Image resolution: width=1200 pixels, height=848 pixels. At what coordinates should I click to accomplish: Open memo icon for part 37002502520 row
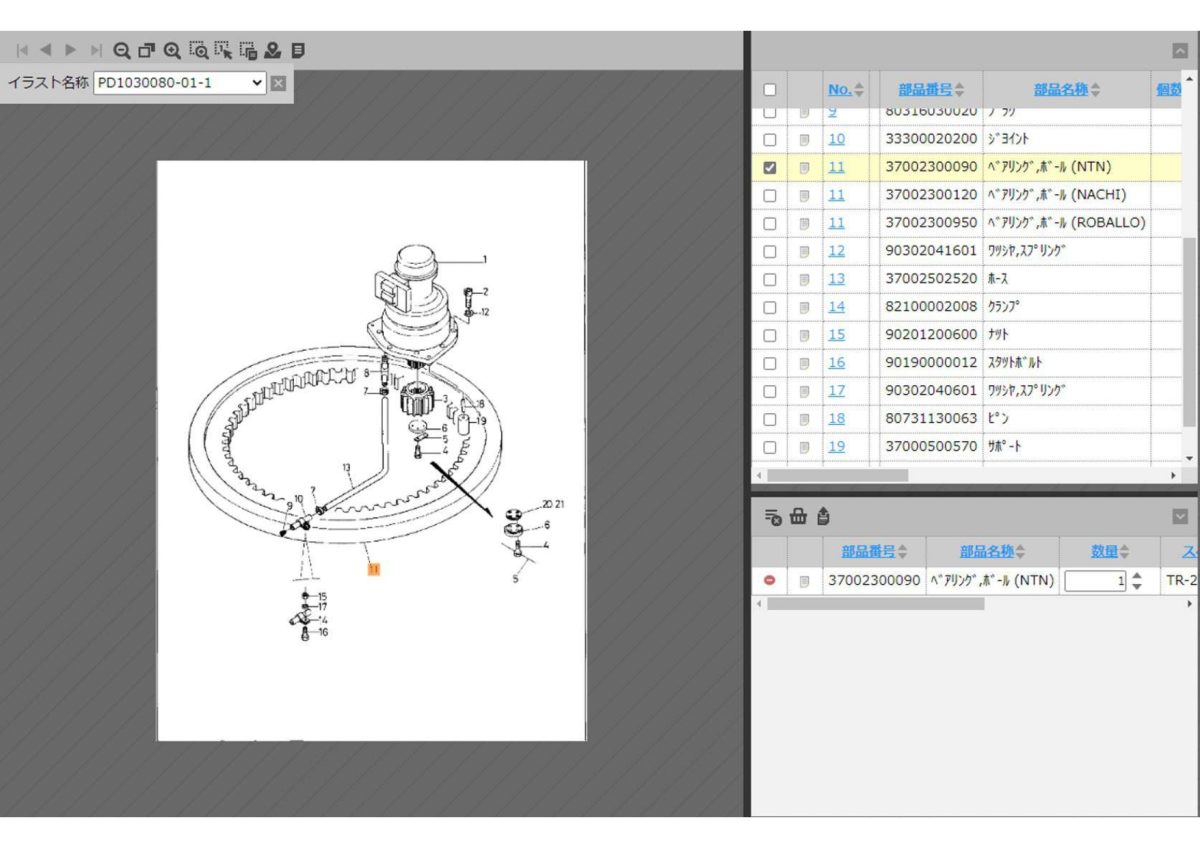click(x=804, y=279)
